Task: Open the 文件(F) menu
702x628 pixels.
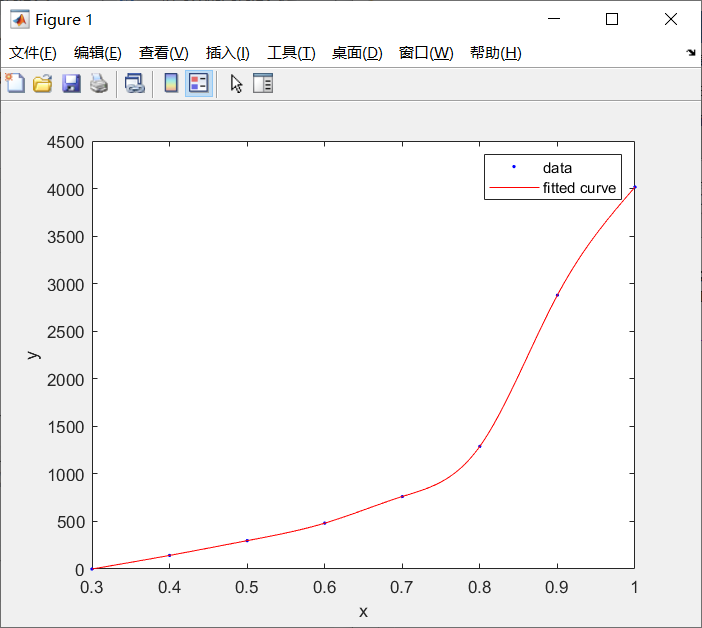Action: 33,53
